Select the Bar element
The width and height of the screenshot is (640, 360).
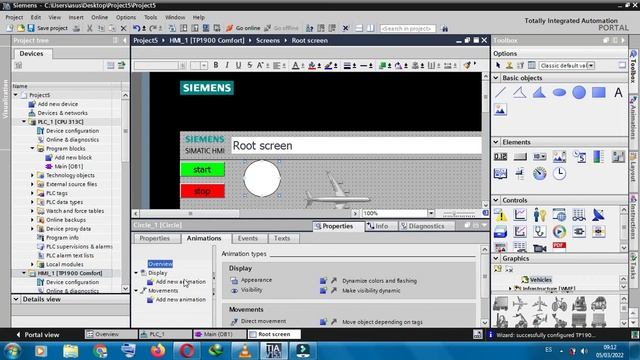598,157
